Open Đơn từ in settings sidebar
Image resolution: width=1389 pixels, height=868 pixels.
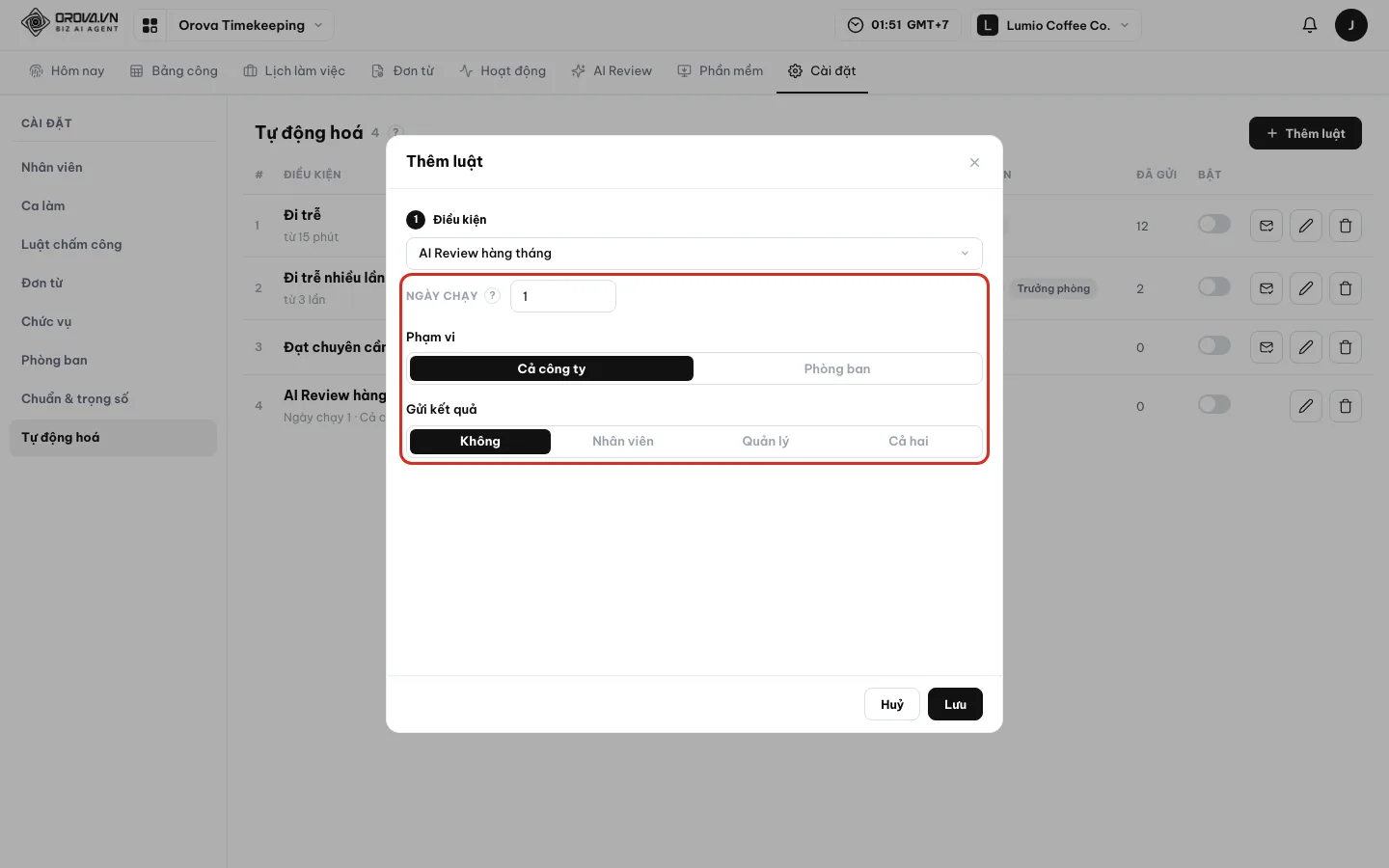[x=113, y=284]
